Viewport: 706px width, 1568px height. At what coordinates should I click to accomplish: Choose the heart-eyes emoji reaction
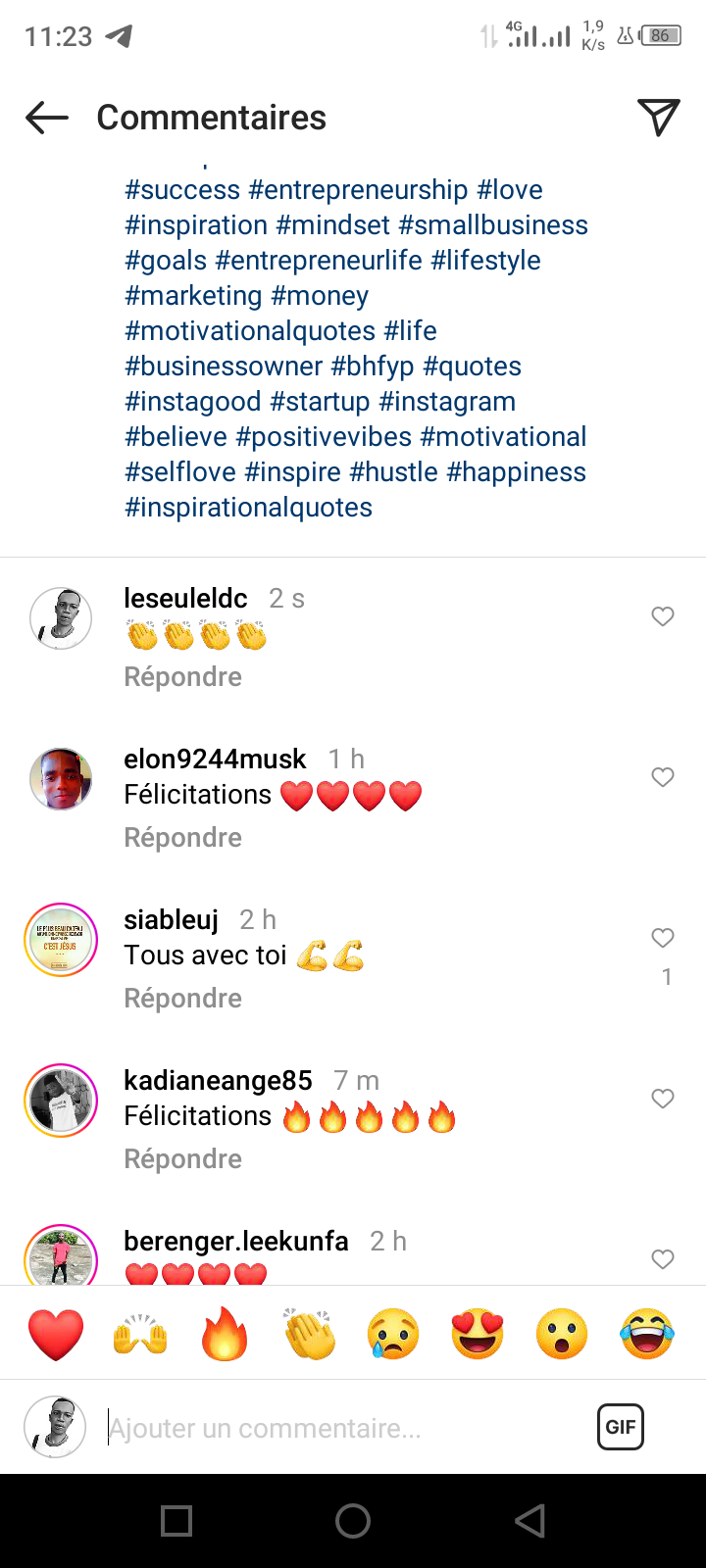click(x=478, y=1334)
